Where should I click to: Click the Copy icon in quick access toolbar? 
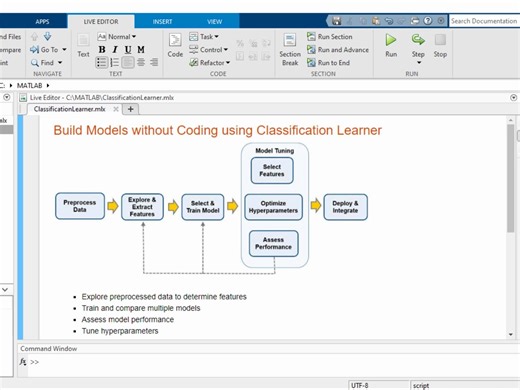[x=363, y=21]
